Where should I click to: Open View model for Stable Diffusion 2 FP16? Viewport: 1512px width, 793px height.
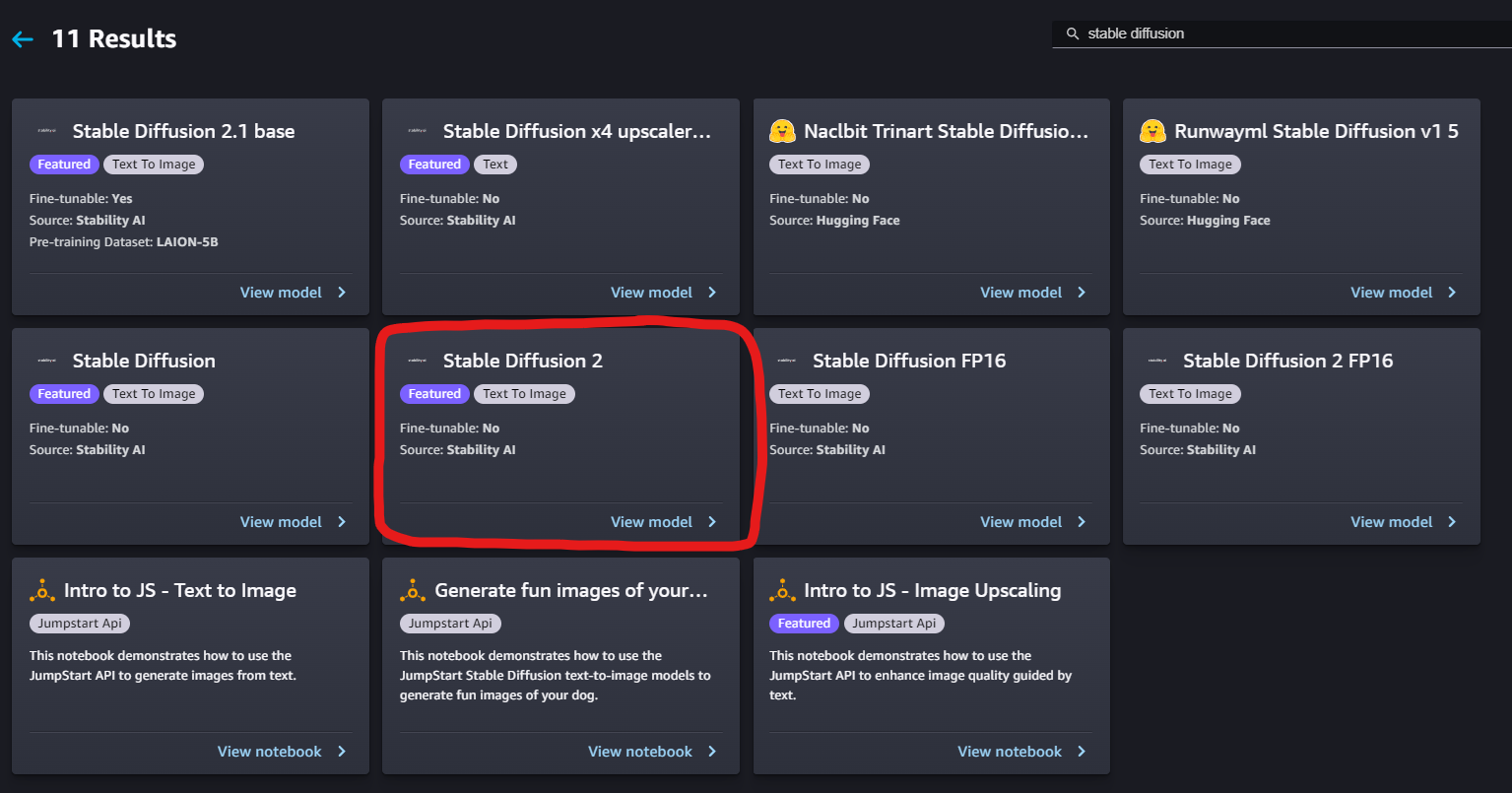pos(1391,522)
